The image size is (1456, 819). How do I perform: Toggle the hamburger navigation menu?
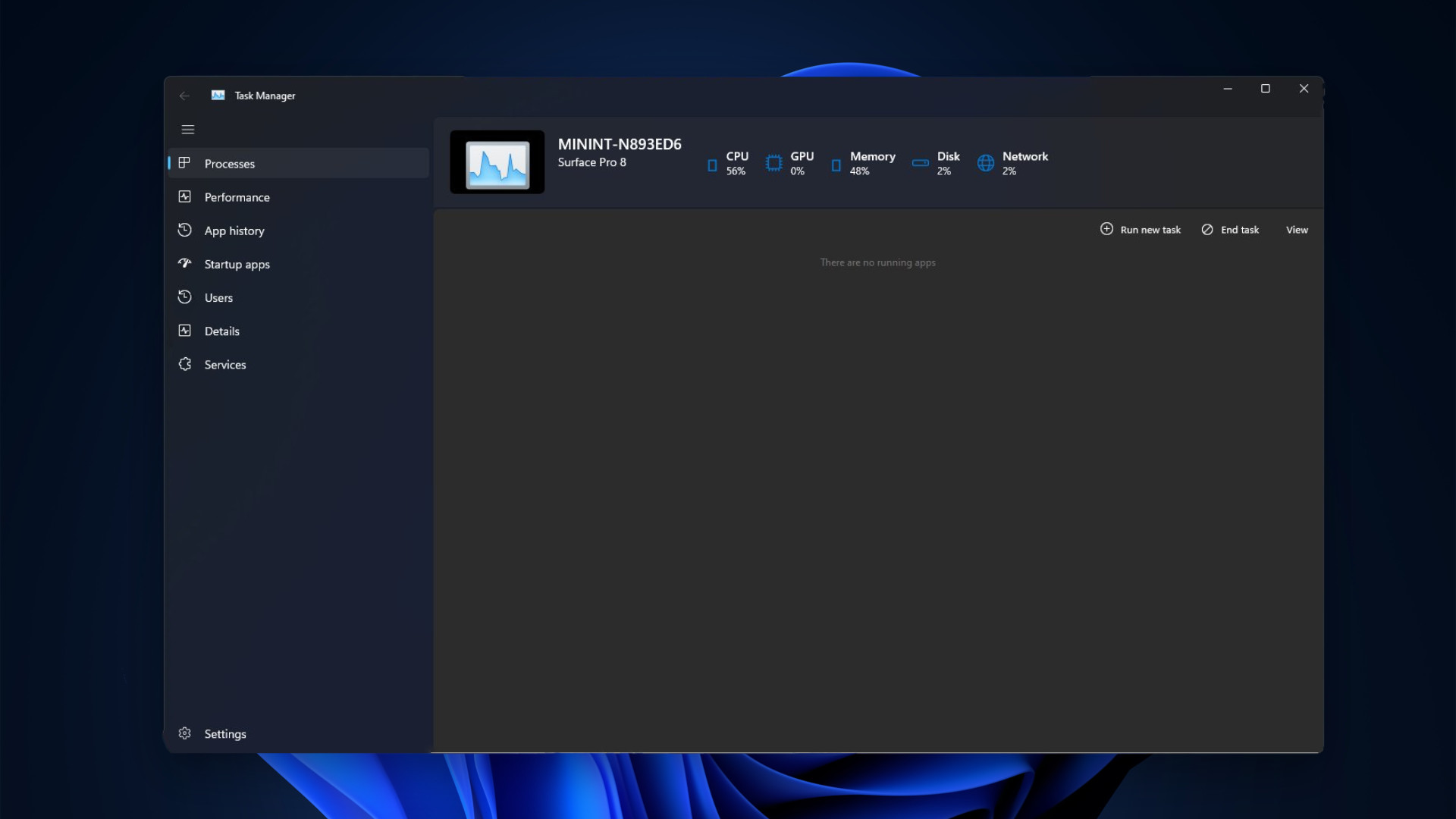click(x=188, y=130)
